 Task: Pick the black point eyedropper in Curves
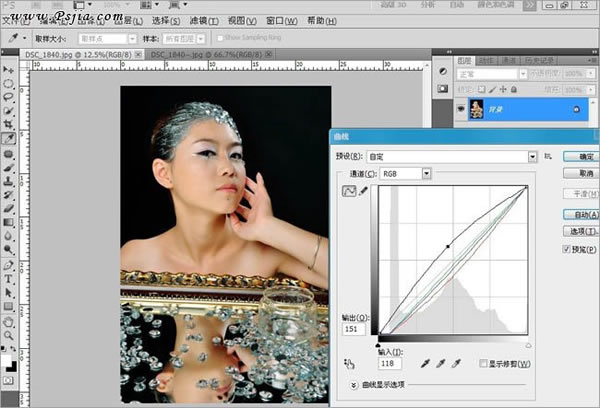click(x=425, y=364)
